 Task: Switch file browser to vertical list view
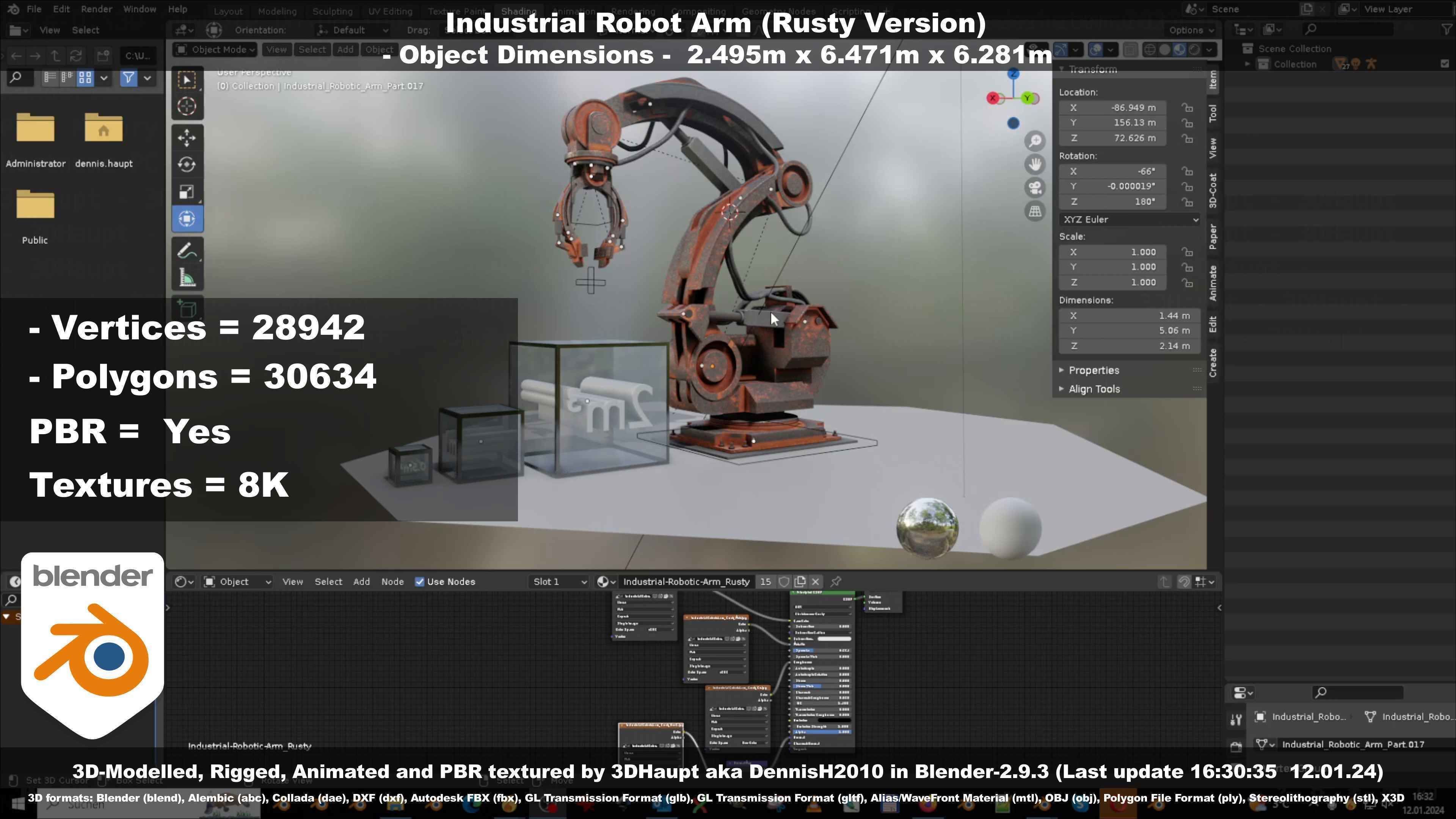tap(50, 77)
